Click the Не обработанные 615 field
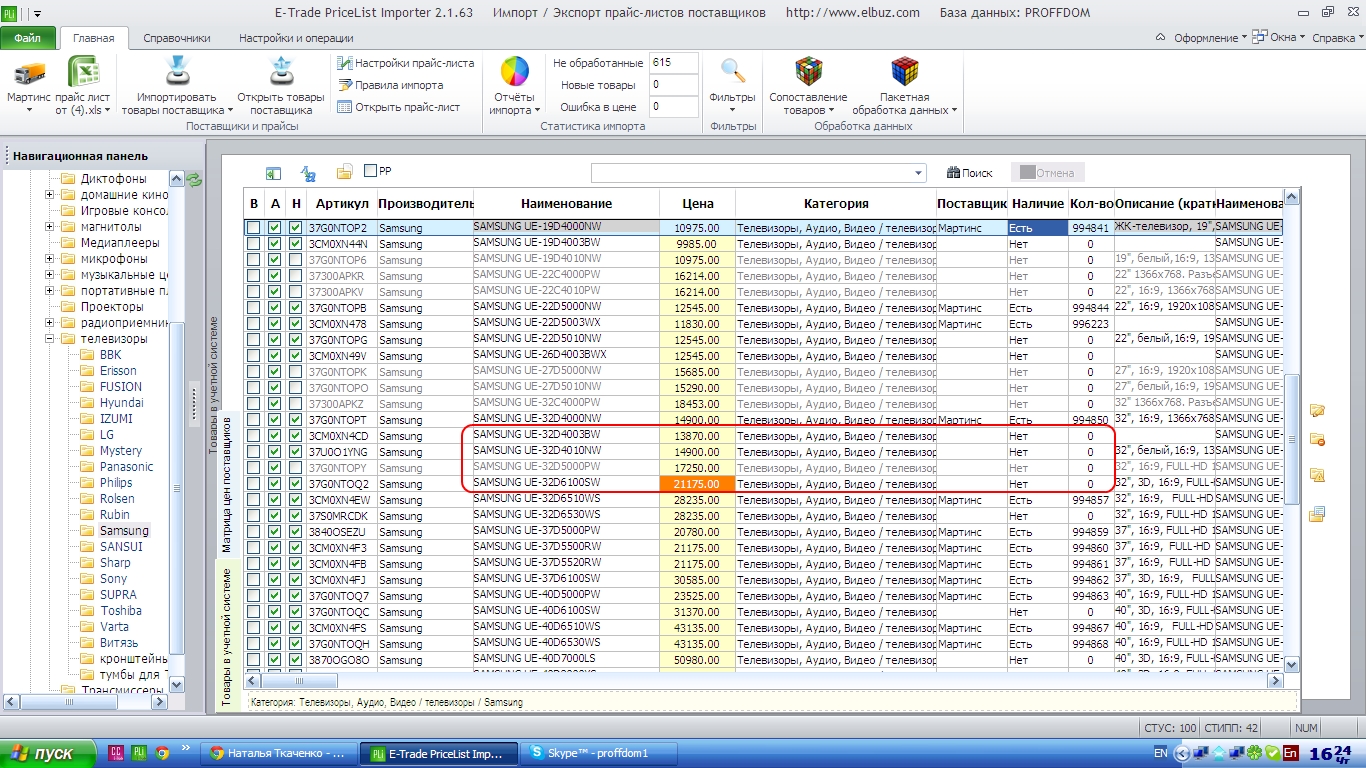Viewport: 1366px width, 768px height. [x=673, y=63]
